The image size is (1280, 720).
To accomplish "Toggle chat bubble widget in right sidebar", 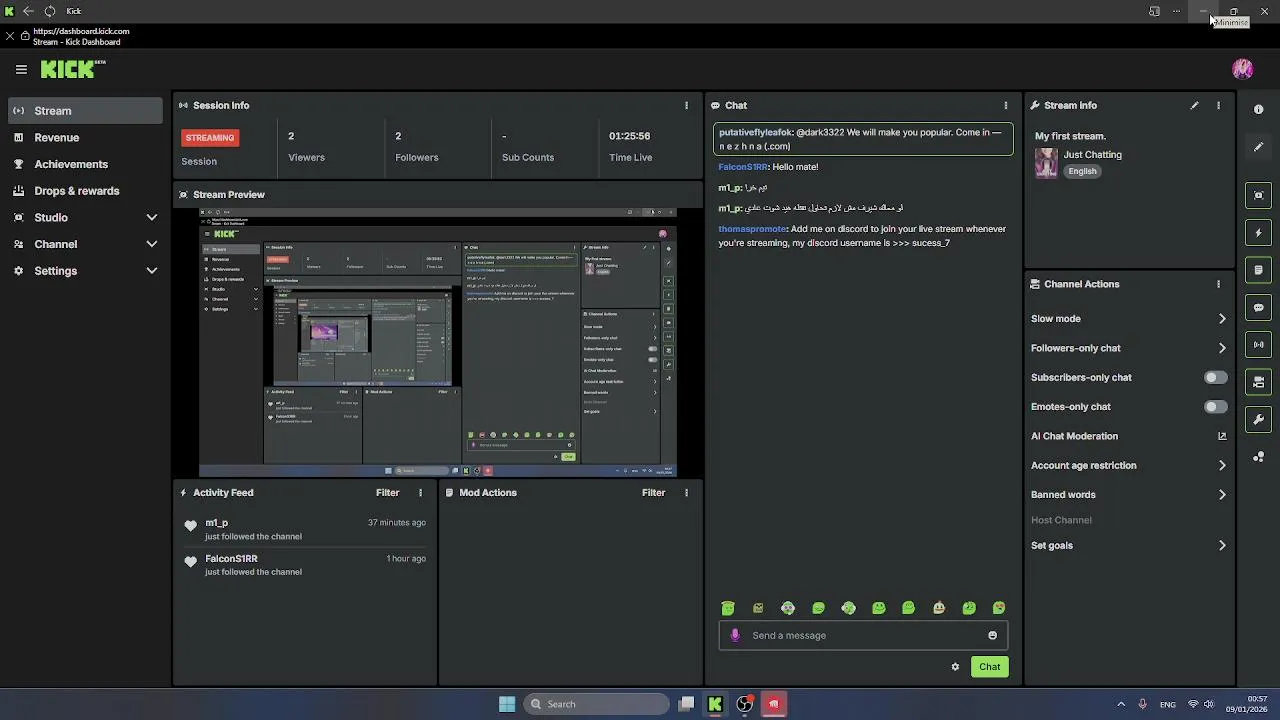I will point(1258,307).
